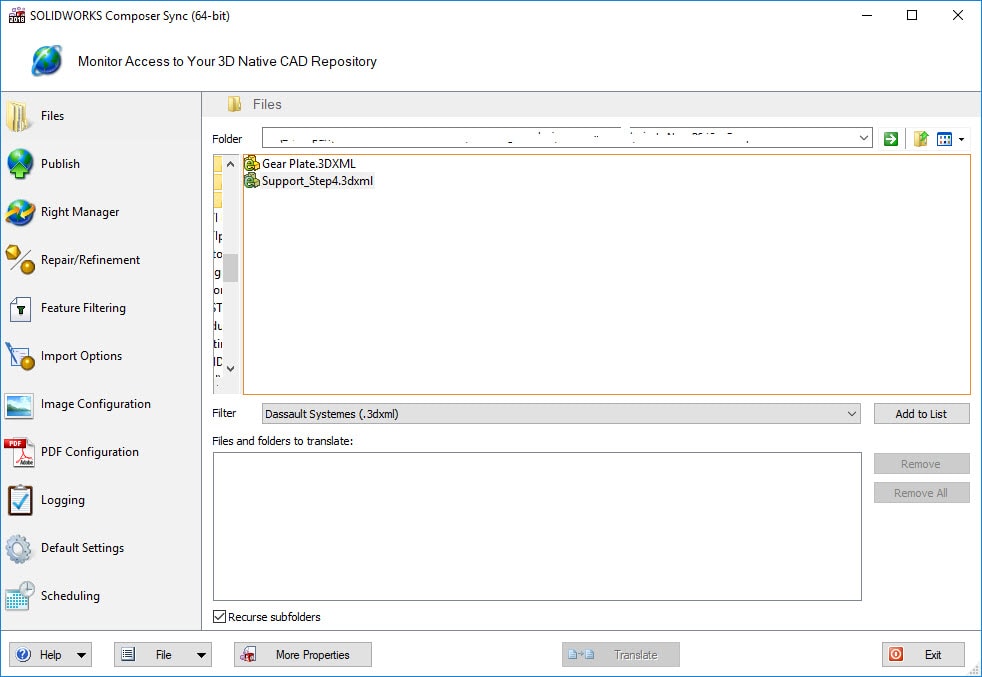Screen dimensions: 982x677
Task: Click the Logging clipboard icon
Action: (x=20, y=500)
